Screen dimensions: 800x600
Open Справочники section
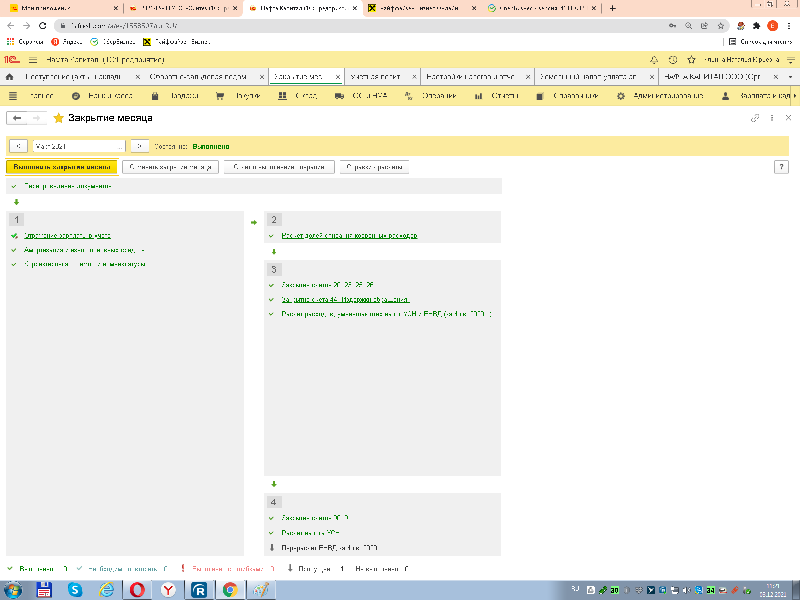click(567, 95)
